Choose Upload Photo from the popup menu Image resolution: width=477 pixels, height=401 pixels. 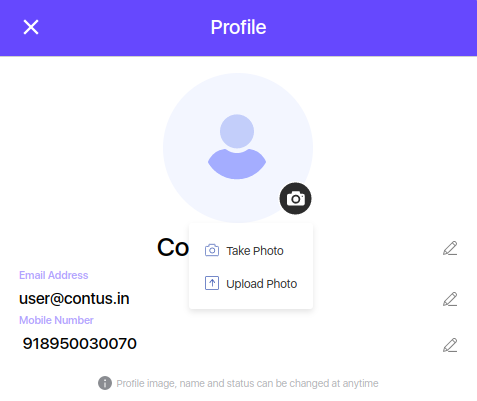point(261,284)
